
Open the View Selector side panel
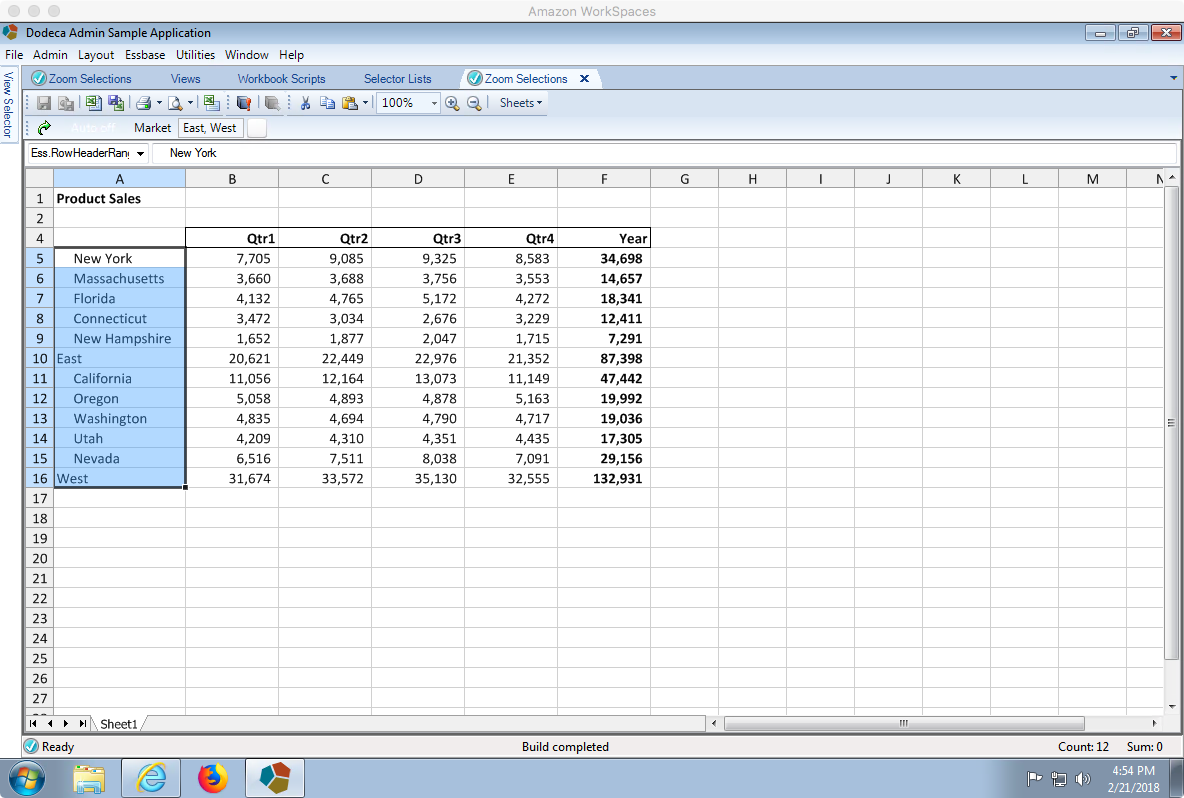pyautogui.click(x=8, y=104)
